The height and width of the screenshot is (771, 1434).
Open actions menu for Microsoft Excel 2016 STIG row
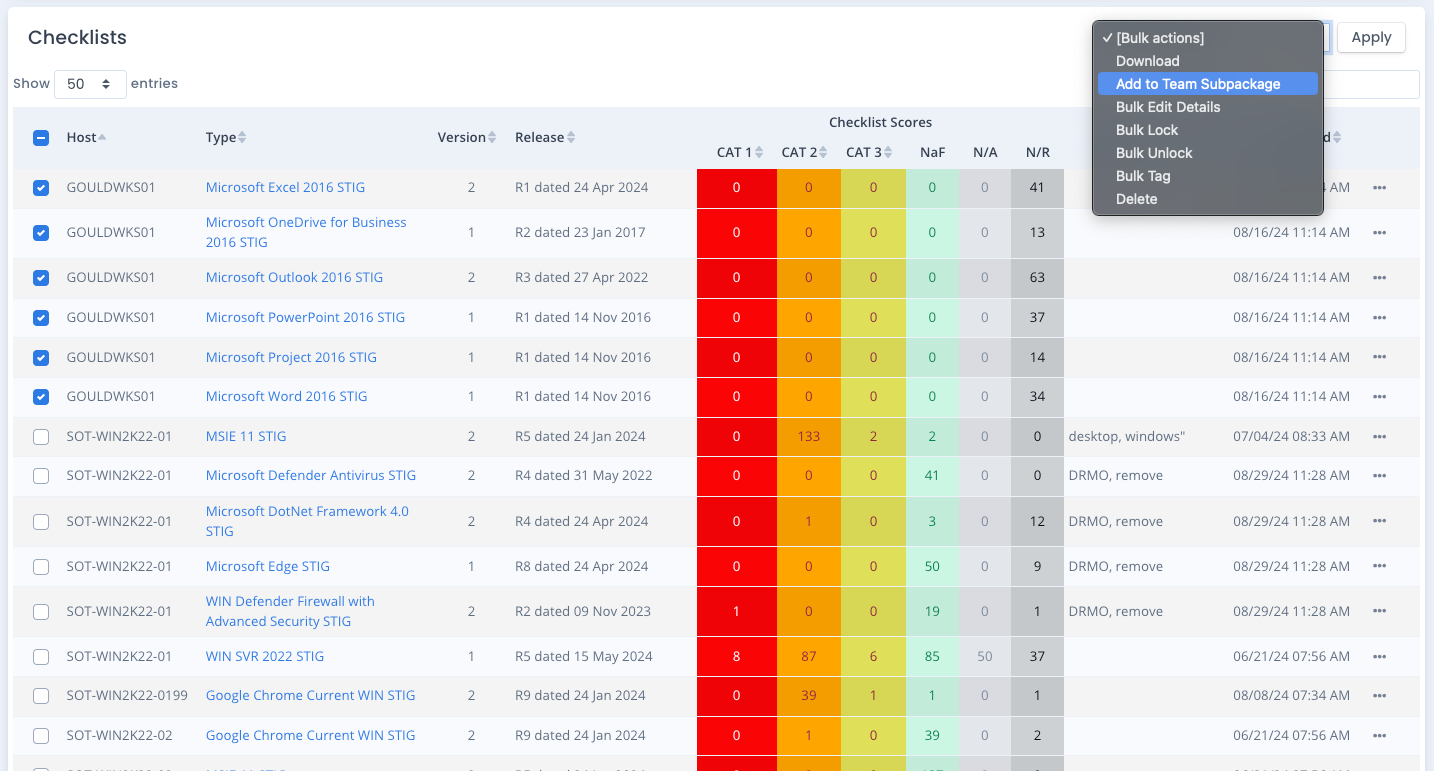point(1380,187)
